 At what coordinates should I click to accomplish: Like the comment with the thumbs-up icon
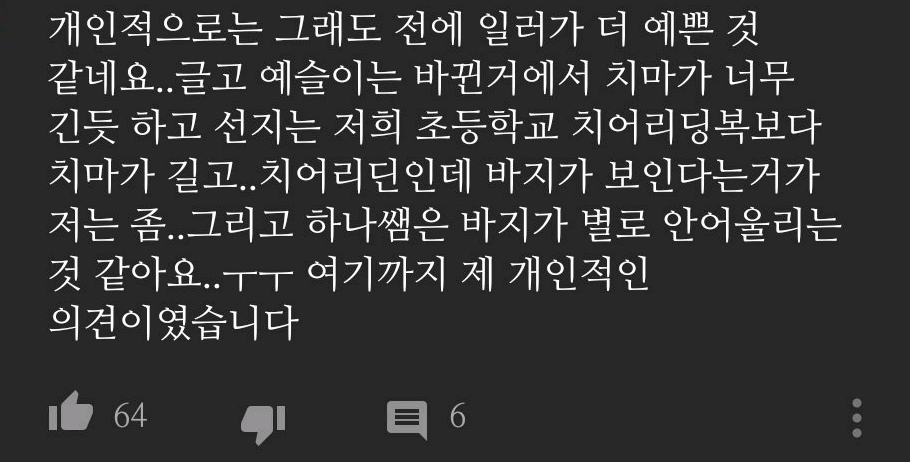click(71, 411)
